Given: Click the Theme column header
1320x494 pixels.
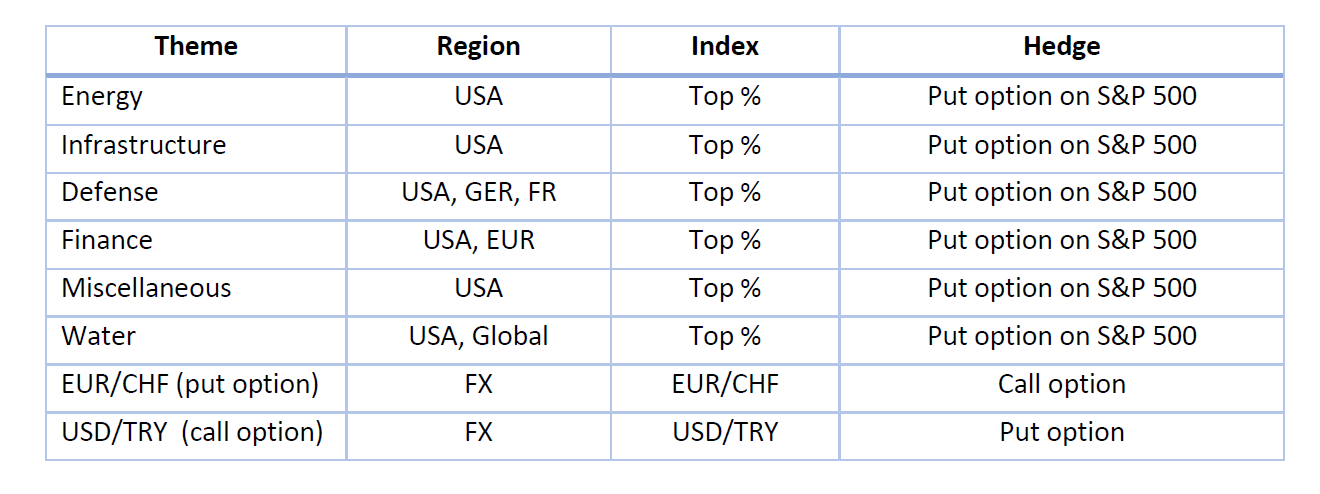Looking at the screenshot, I should click(196, 47).
